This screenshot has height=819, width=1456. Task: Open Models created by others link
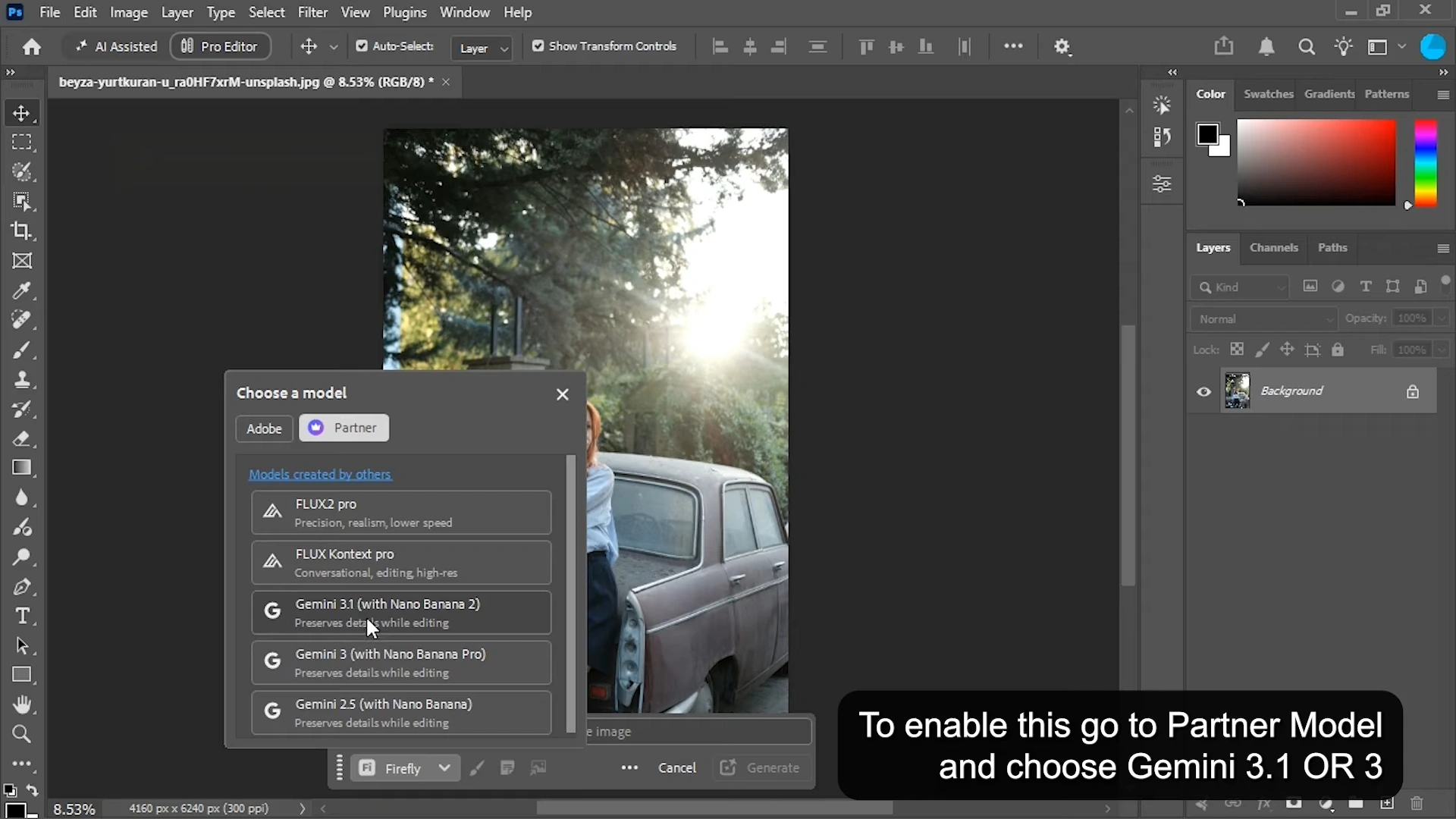coord(320,475)
